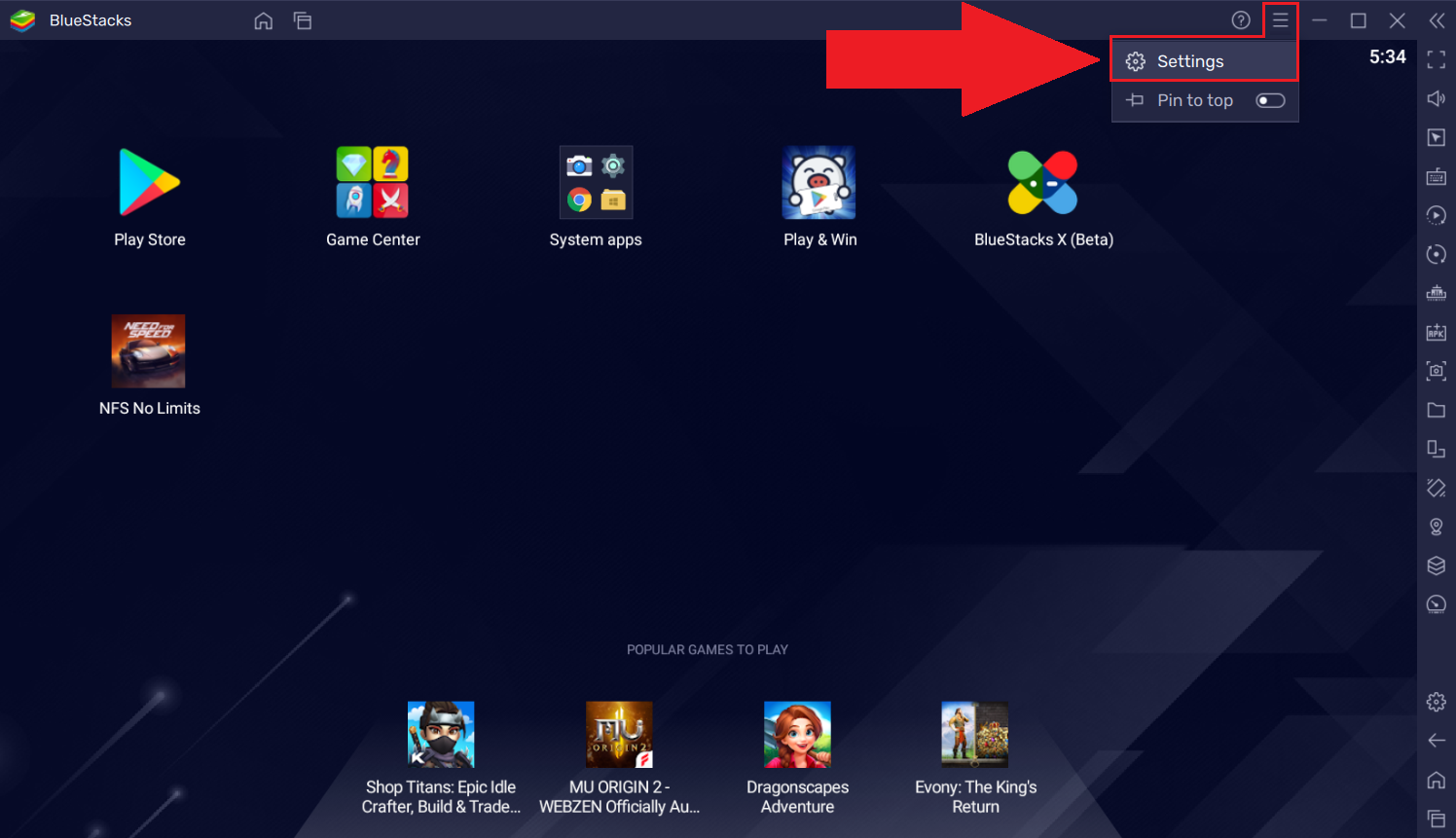Screen dimensions: 1456x838
Task: Toggle Eco mode gauge icon
Action: [x=1437, y=605]
